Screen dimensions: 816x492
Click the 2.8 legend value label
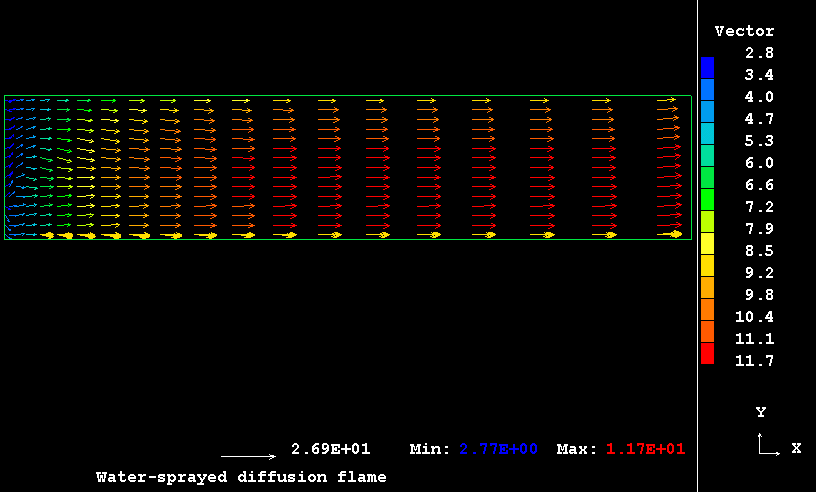[759, 53]
